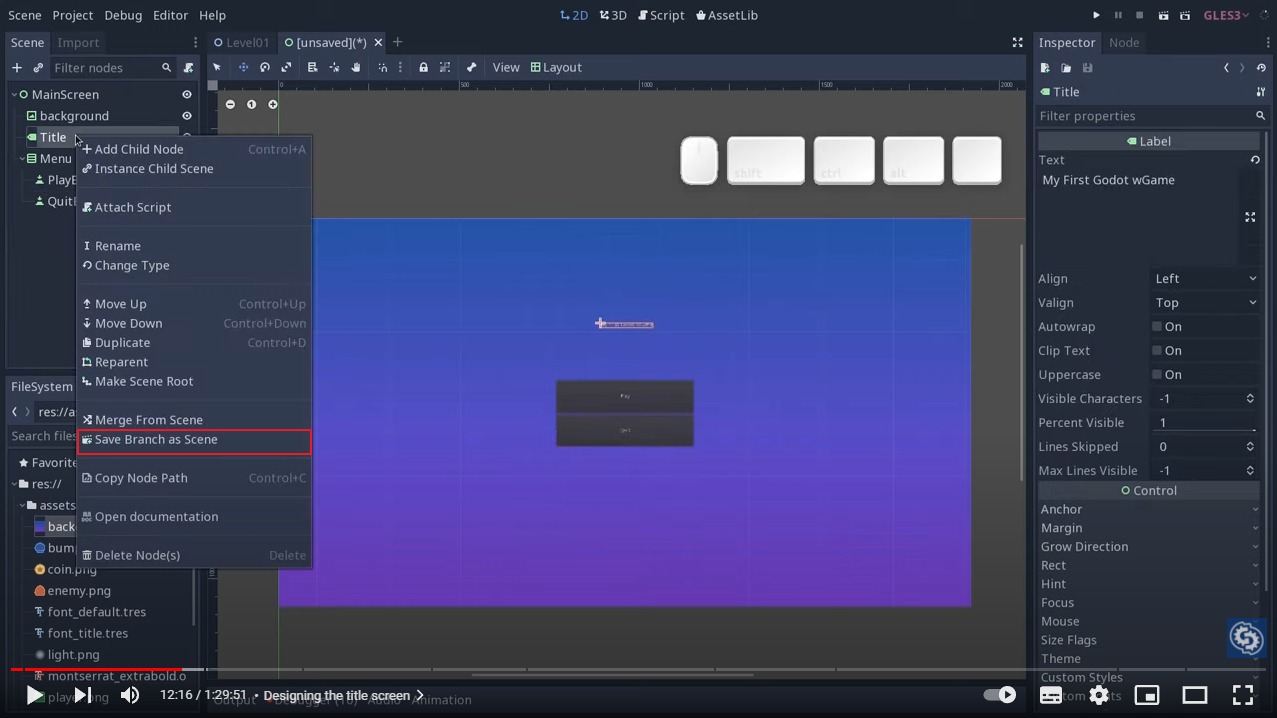The height and width of the screenshot is (718, 1277).
Task: Open the Align dropdown set to Left
Action: 1205,279
